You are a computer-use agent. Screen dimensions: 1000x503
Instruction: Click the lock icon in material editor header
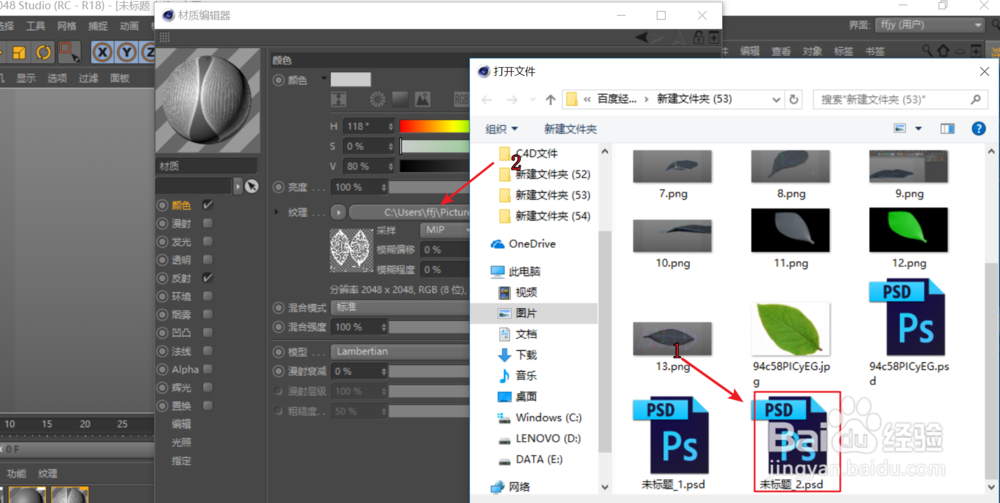tap(698, 38)
